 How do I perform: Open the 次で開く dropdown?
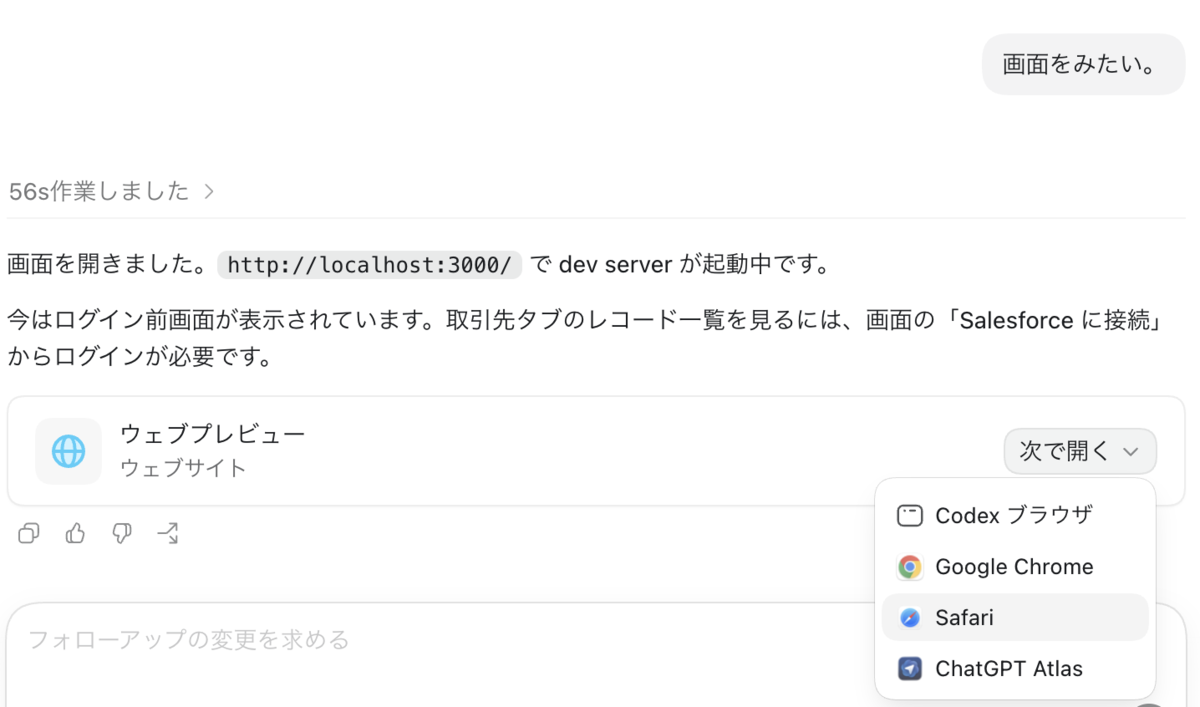(1080, 451)
